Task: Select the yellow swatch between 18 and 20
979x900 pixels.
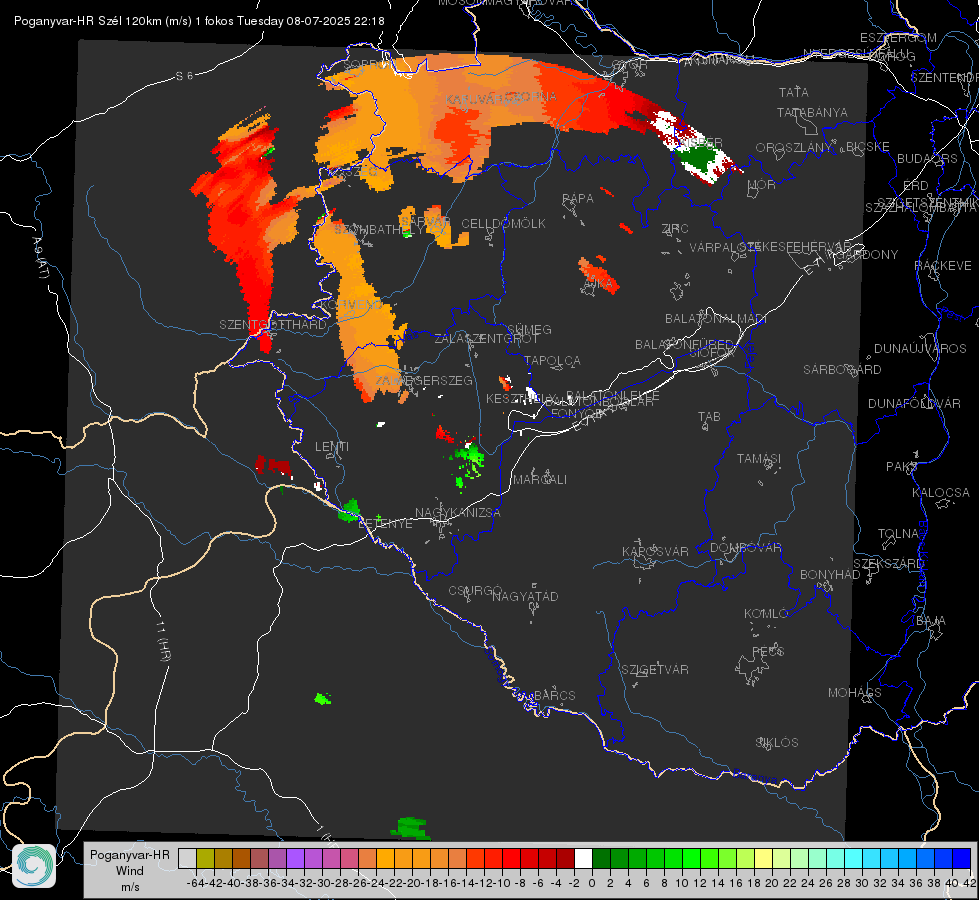Action: (764, 858)
